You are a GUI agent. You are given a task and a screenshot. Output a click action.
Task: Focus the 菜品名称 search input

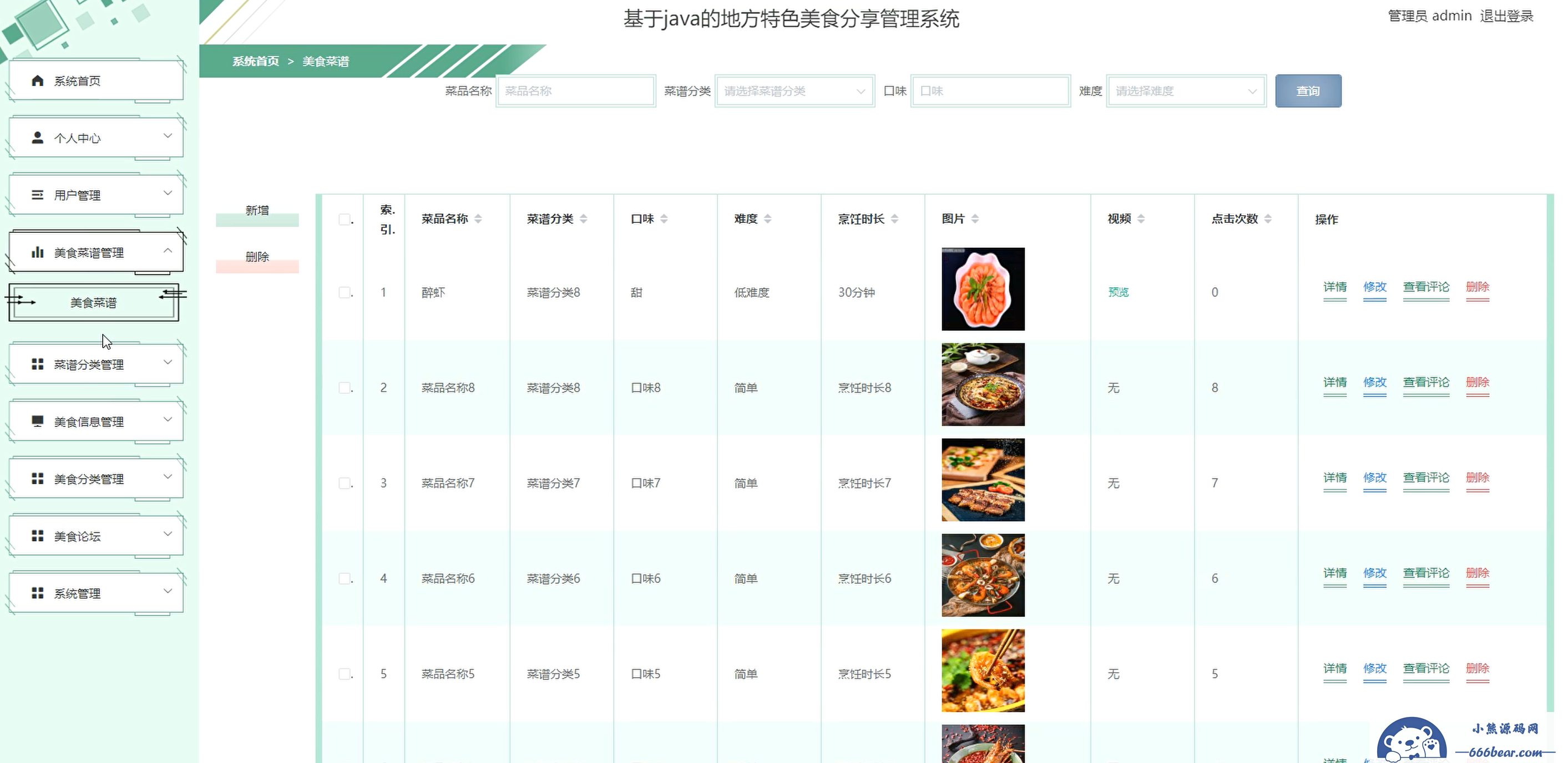tap(576, 91)
